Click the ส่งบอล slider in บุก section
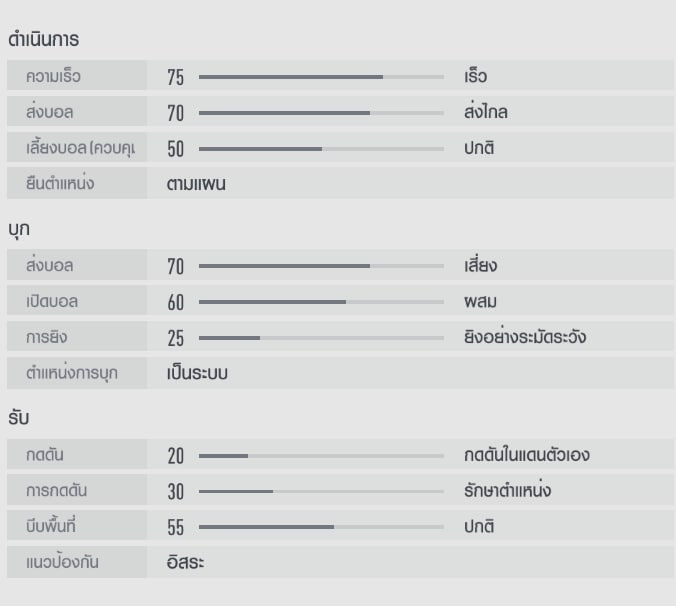The image size is (676, 606). pyautogui.click(x=321, y=266)
